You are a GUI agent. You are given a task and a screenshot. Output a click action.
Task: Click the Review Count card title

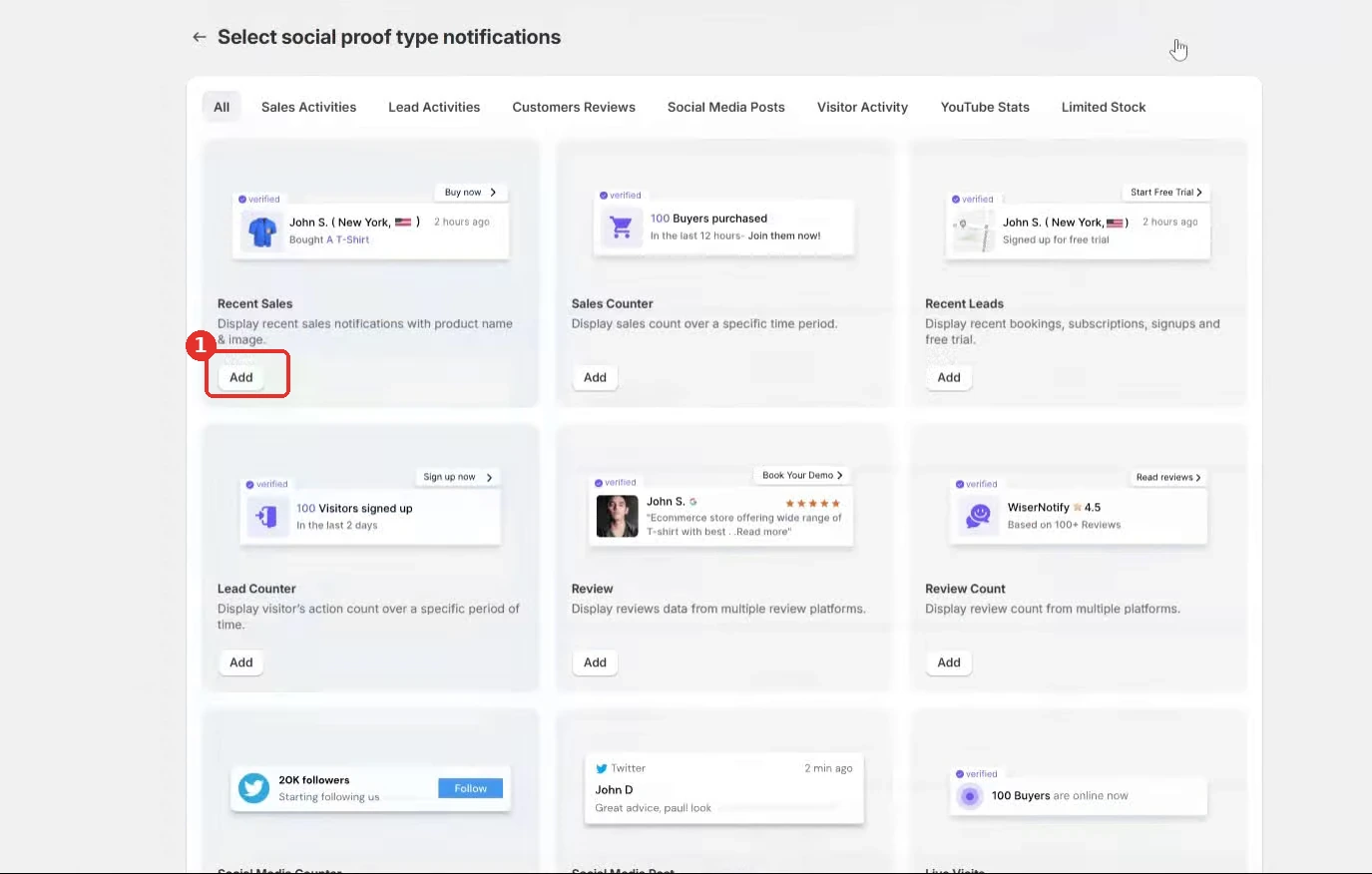[x=965, y=589]
